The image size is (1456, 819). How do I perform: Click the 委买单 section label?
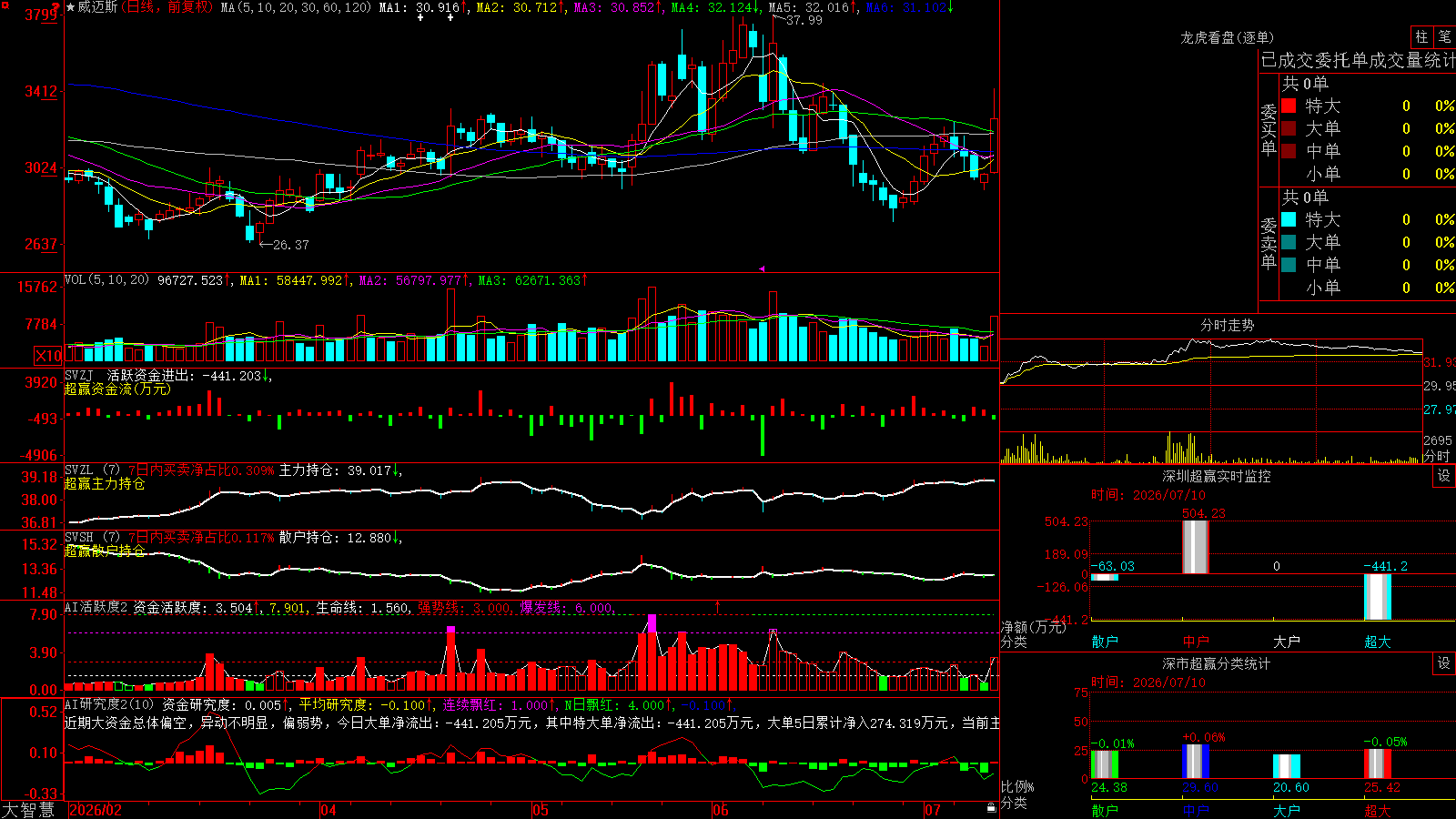(x=1269, y=130)
